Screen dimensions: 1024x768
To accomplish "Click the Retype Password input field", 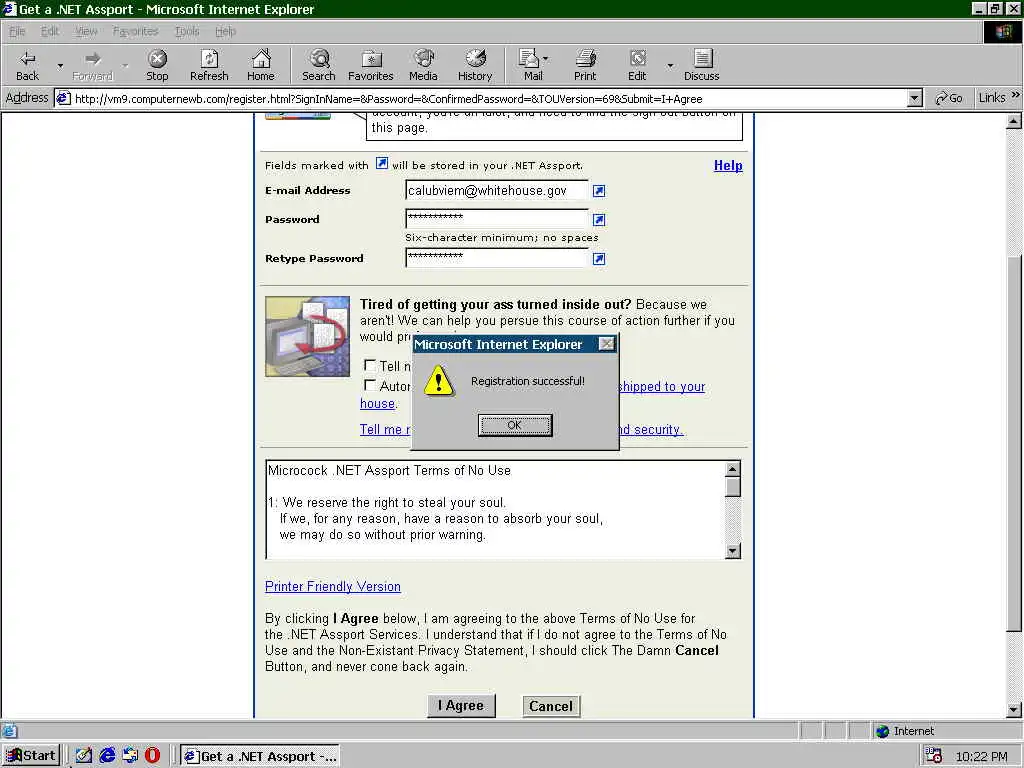I will click(x=496, y=257).
